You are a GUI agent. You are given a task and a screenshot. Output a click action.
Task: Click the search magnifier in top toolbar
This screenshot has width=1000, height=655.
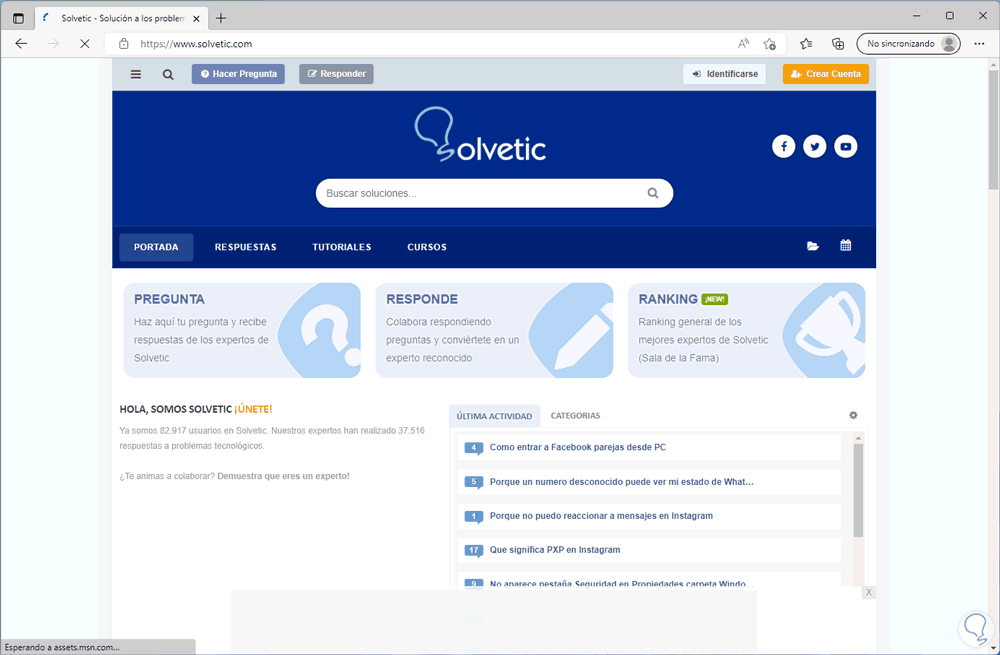point(168,74)
